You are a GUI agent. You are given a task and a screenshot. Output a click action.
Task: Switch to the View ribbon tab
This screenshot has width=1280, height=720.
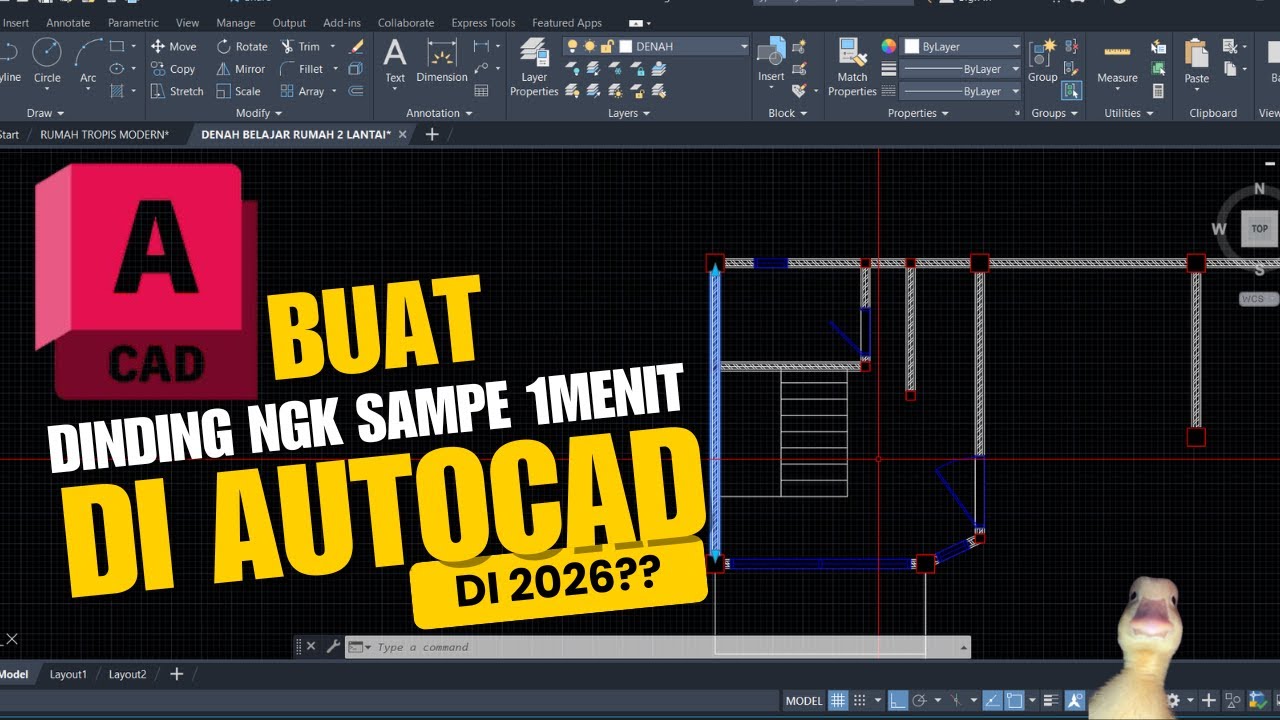click(187, 23)
